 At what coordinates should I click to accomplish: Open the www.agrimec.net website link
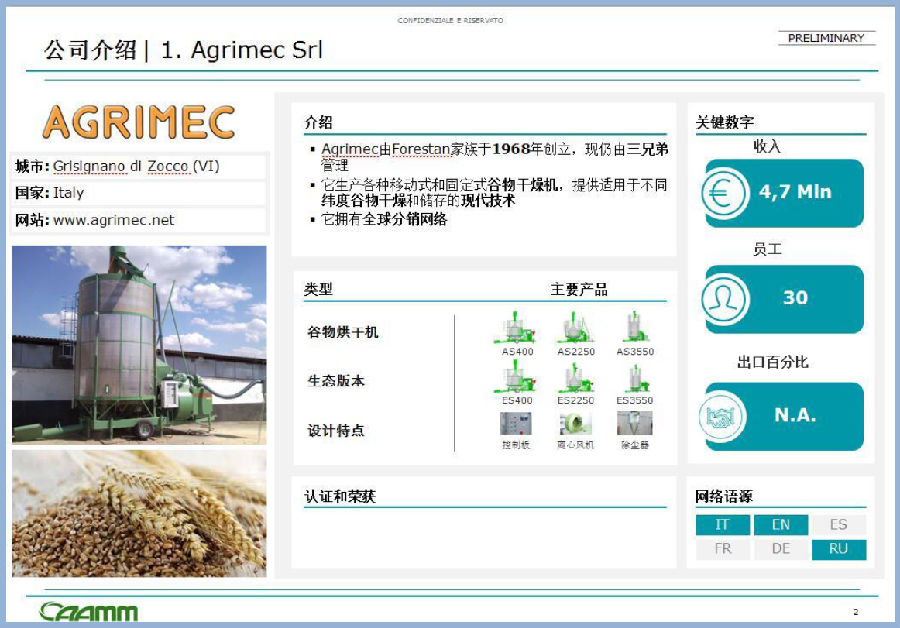click(114, 220)
